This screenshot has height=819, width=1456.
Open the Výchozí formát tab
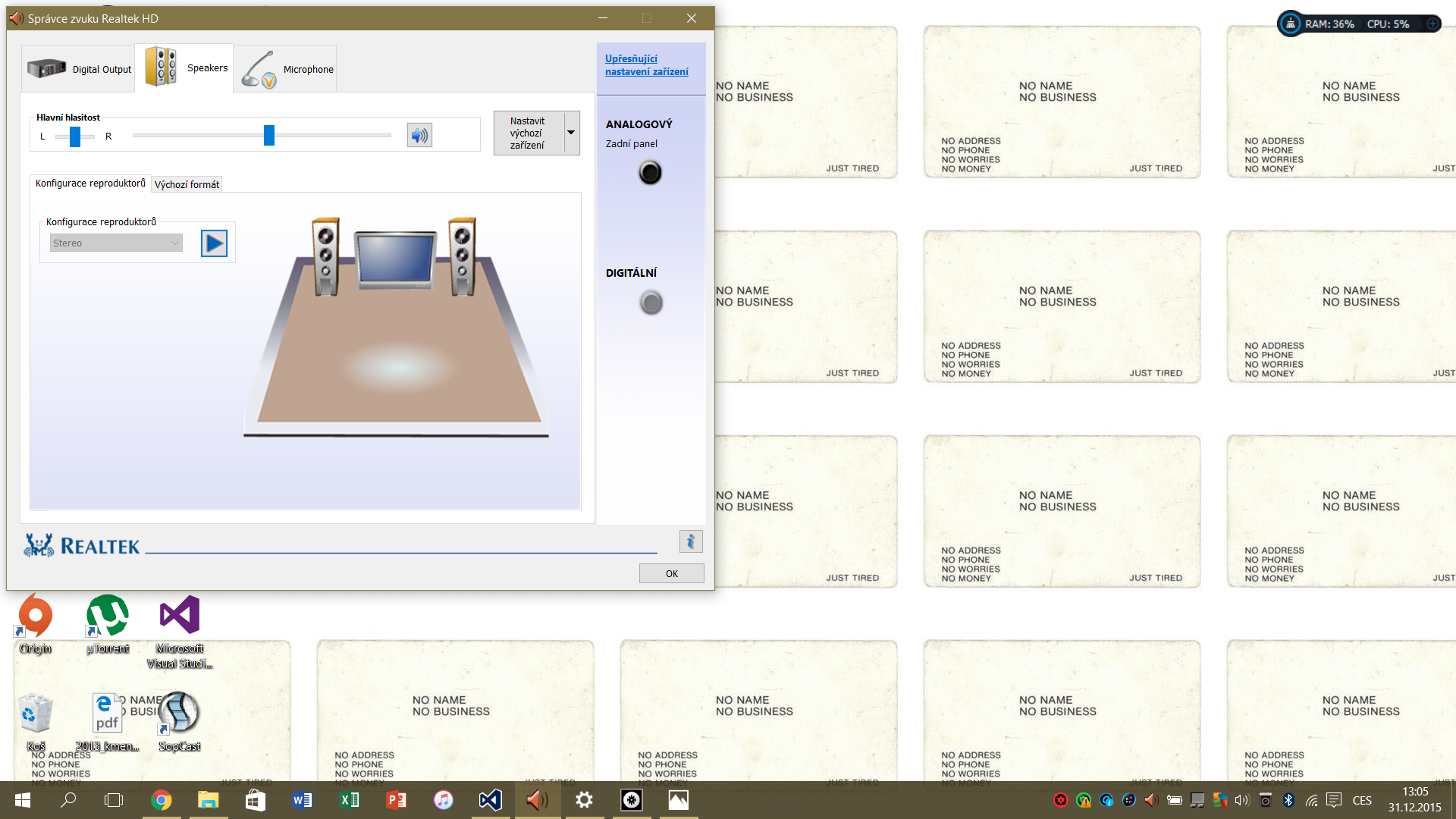click(187, 184)
